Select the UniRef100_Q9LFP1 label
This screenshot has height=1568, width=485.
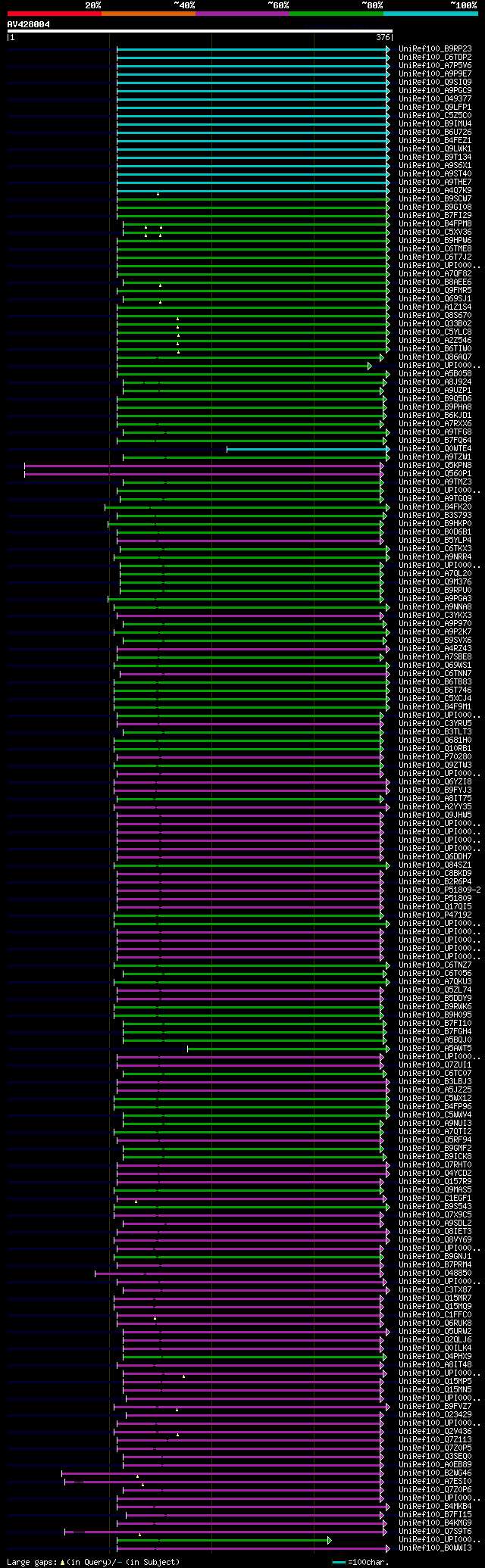coord(435,108)
